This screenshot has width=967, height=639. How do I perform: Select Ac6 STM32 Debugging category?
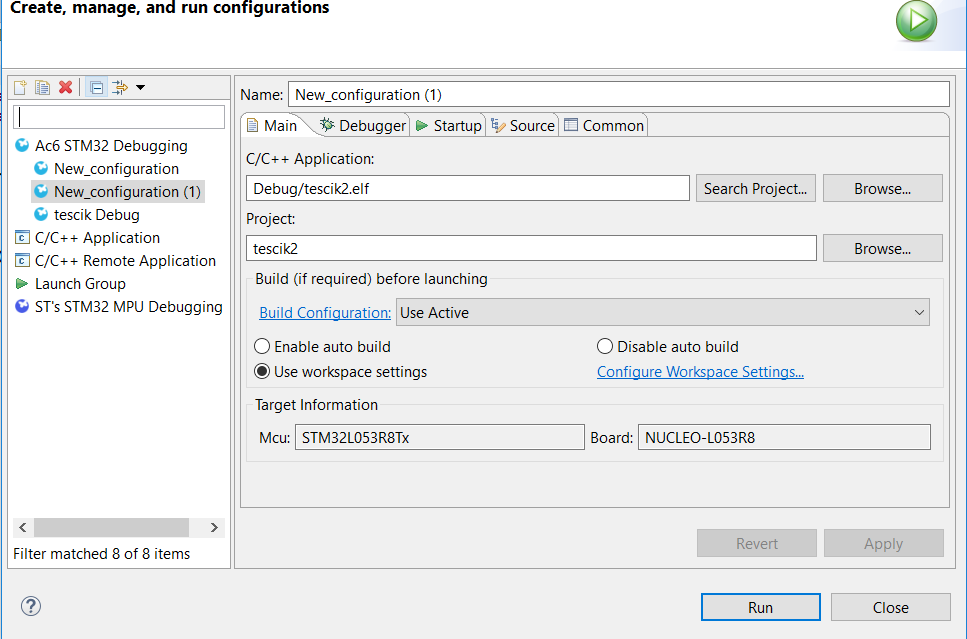(111, 146)
